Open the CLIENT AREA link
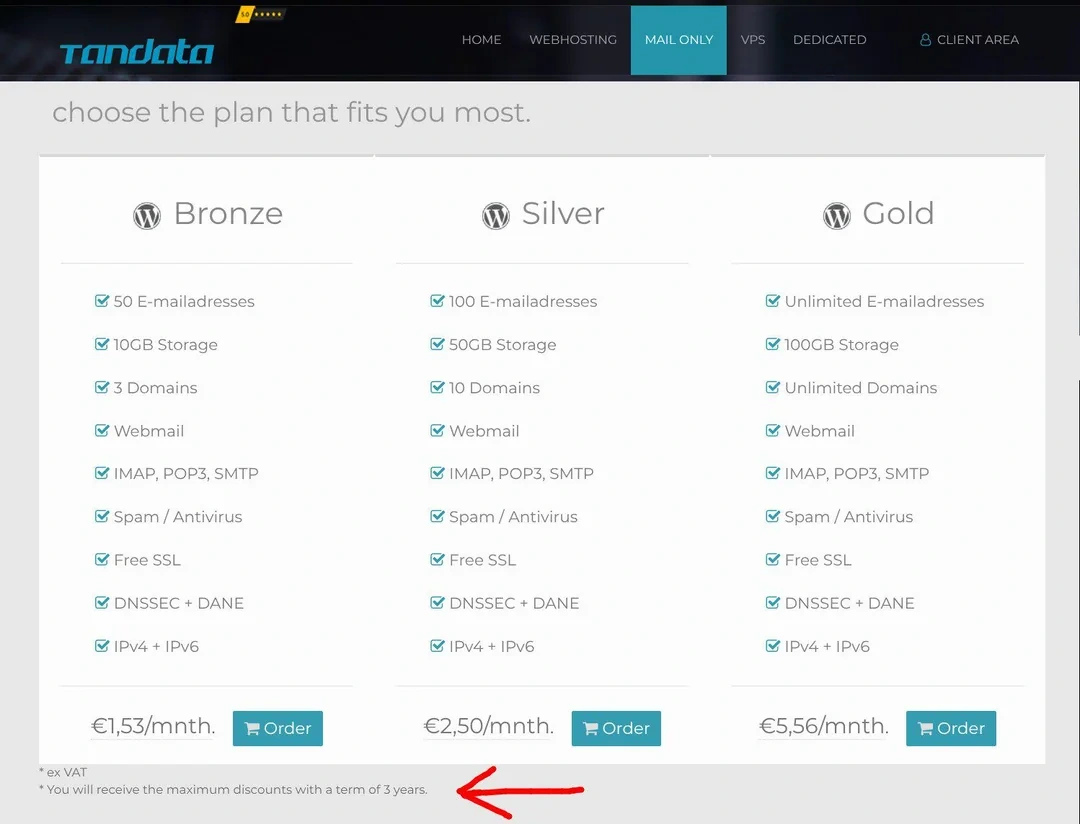1080x824 pixels. click(976, 40)
